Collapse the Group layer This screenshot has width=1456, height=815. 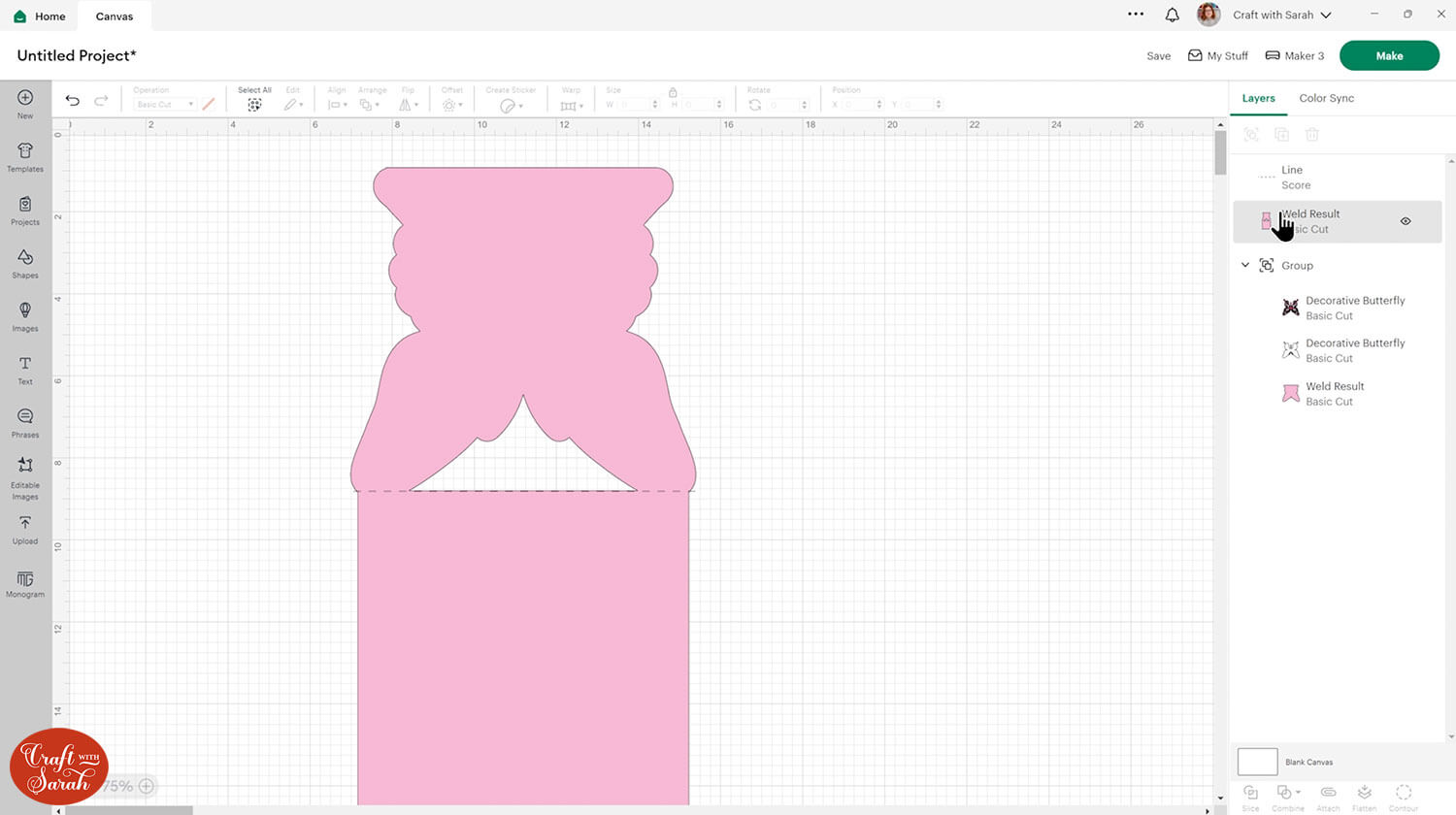point(1245,265)
